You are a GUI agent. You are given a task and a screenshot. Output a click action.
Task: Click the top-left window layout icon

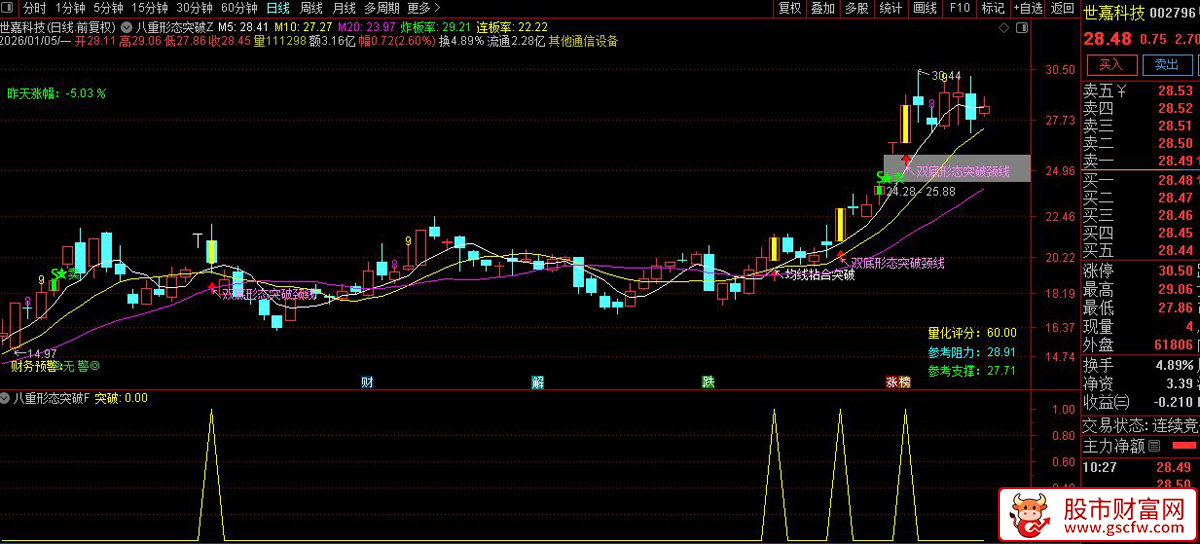[x=11, y=8]
